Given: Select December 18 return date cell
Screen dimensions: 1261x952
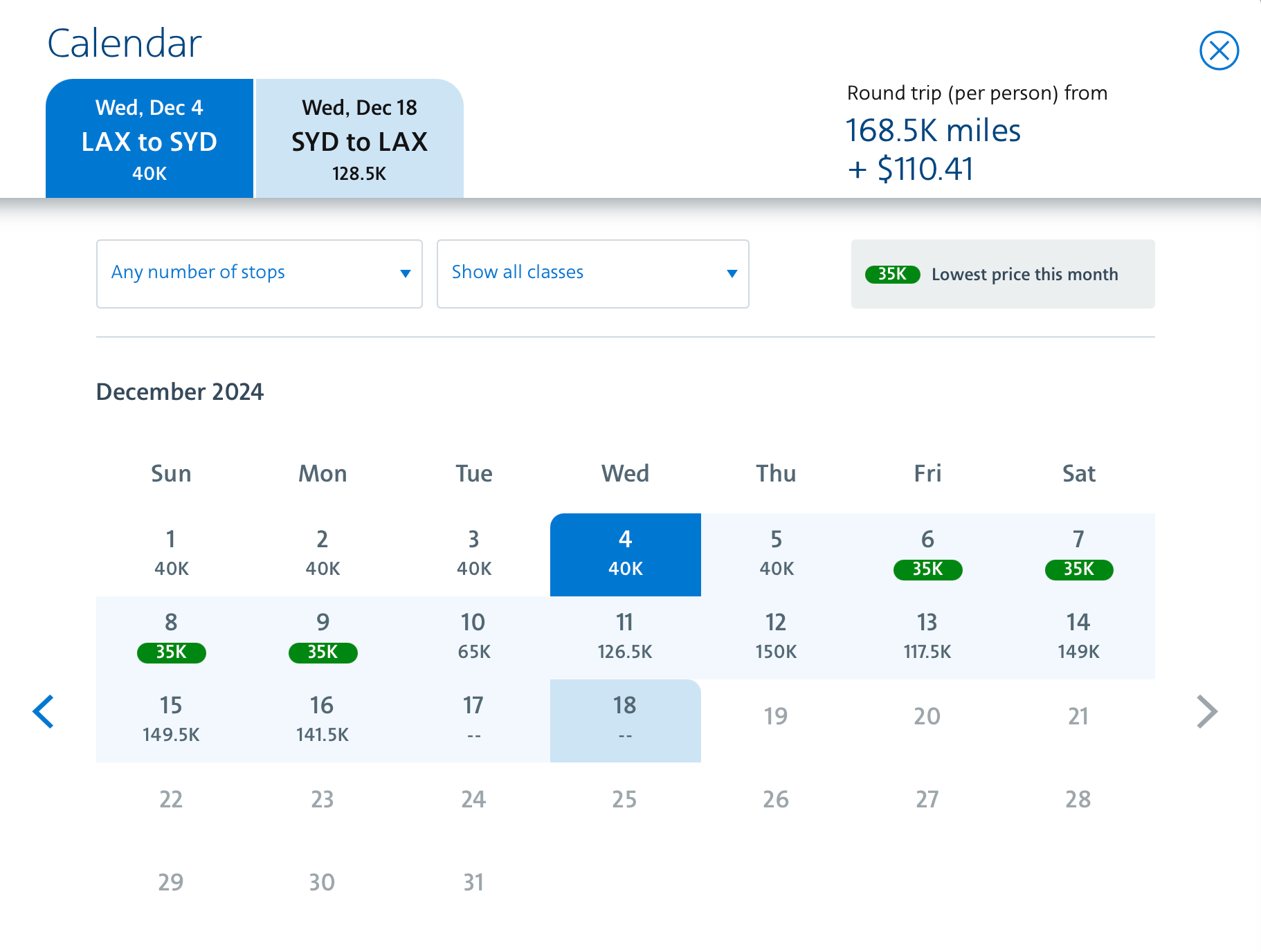Looking at the screenshot, I should 625,720.
